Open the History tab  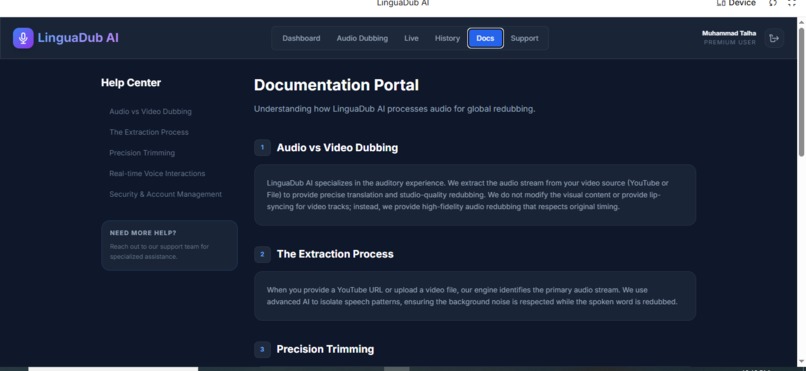tap(447, 38)
